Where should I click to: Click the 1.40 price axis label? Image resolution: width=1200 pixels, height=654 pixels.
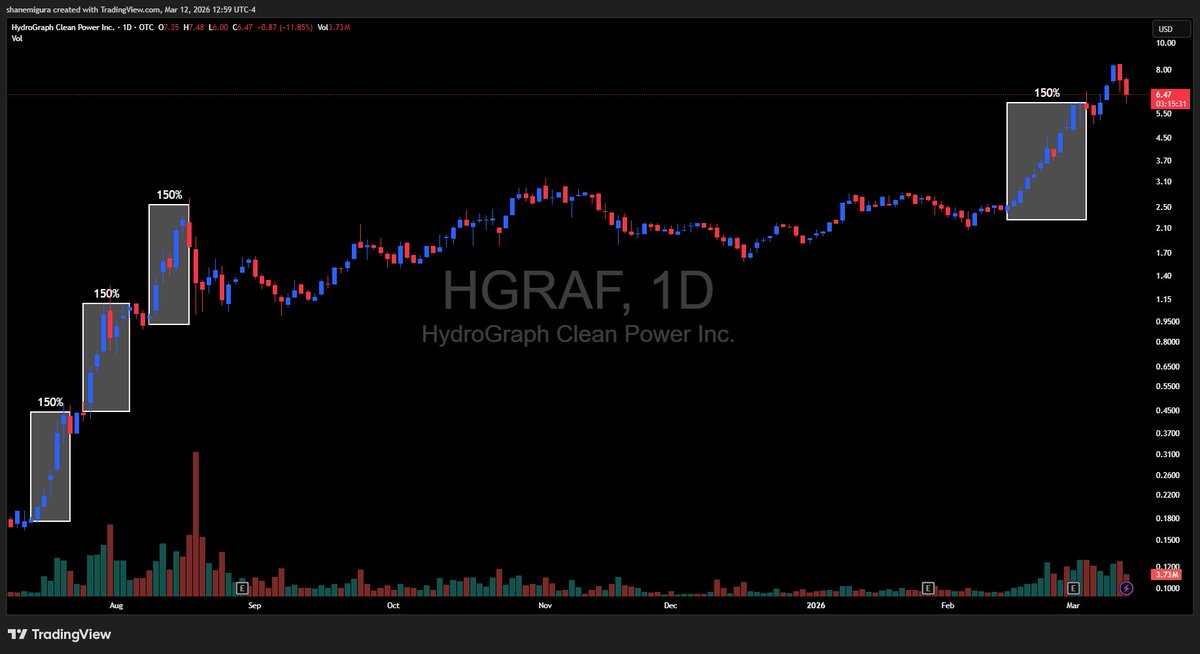point(1165,276)
